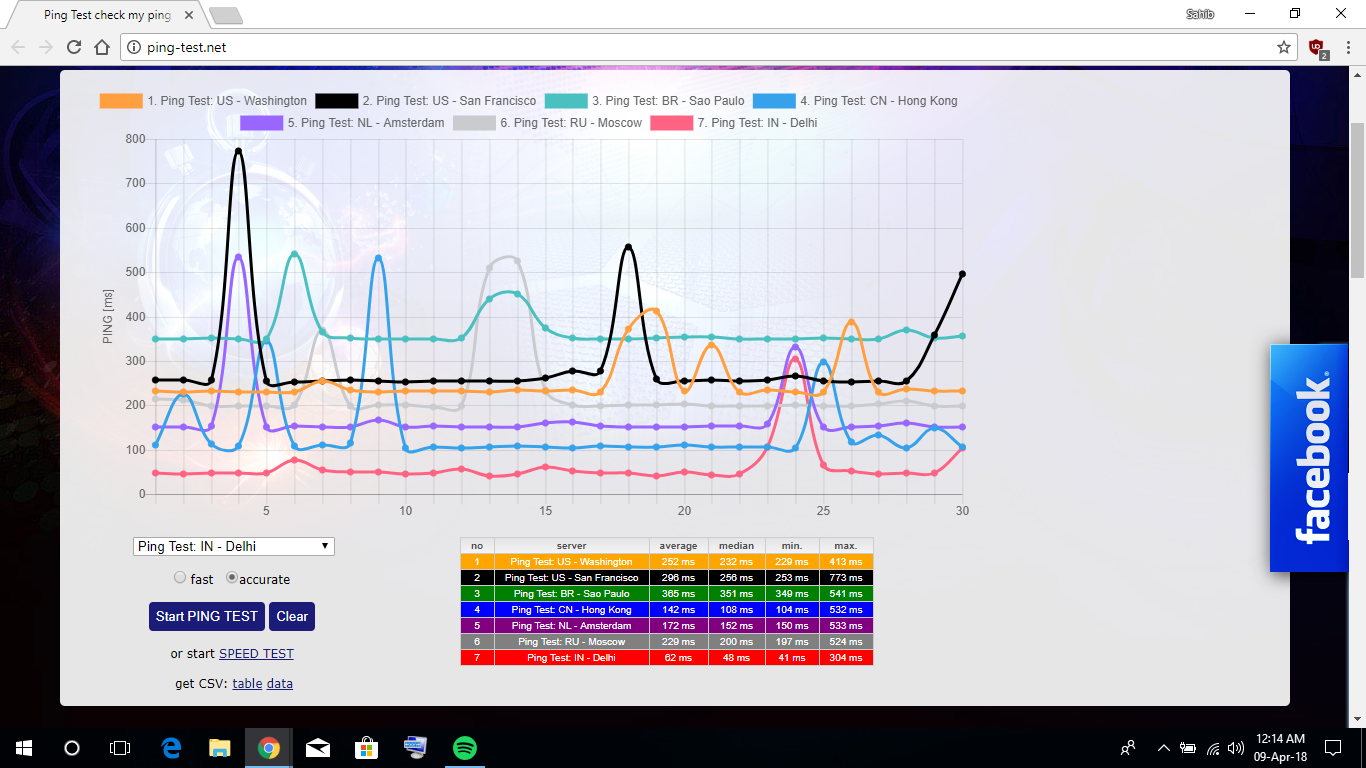The height and width of the screenshot is (768, 1366).
Task: Select the accurate radio button
Action: [232, 578]
